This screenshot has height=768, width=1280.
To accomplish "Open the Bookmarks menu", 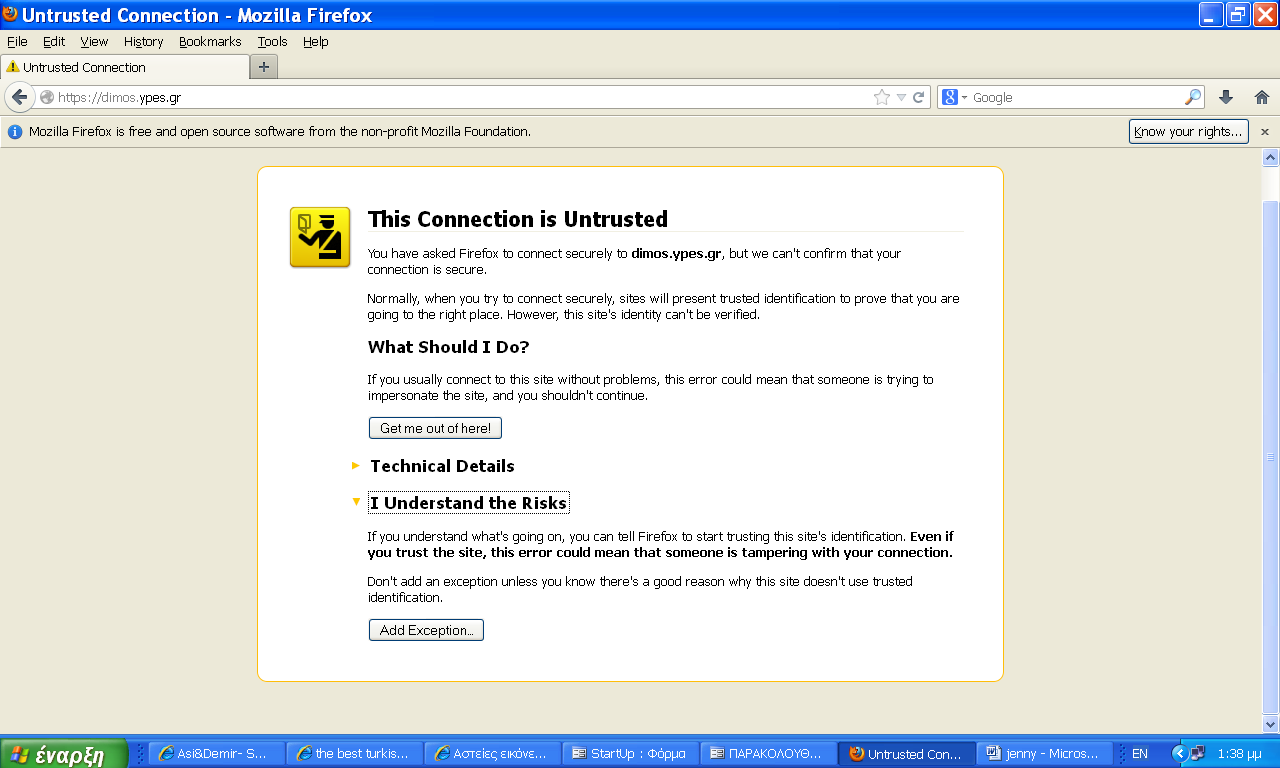I will point(210,42).
